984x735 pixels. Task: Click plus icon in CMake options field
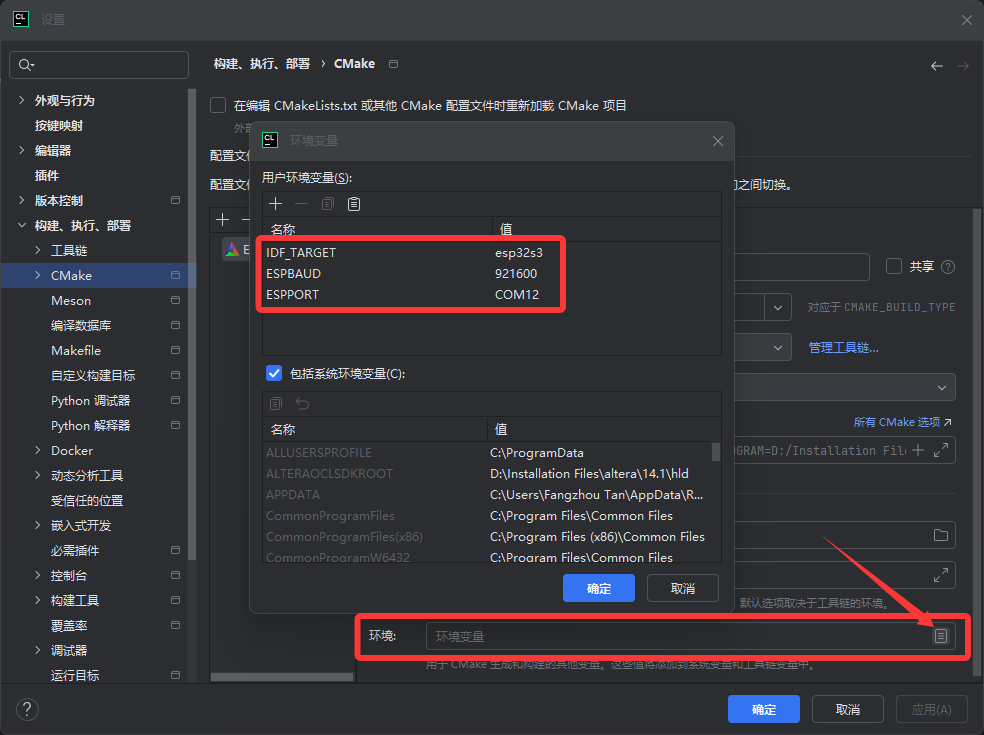tap(918, 450)
